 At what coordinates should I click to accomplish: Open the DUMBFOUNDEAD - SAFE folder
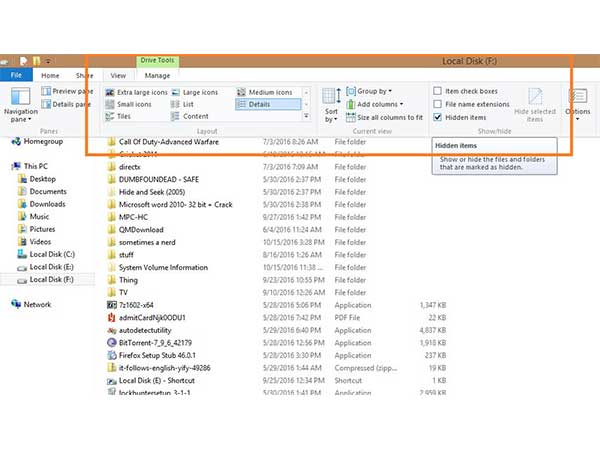[160, 179]
